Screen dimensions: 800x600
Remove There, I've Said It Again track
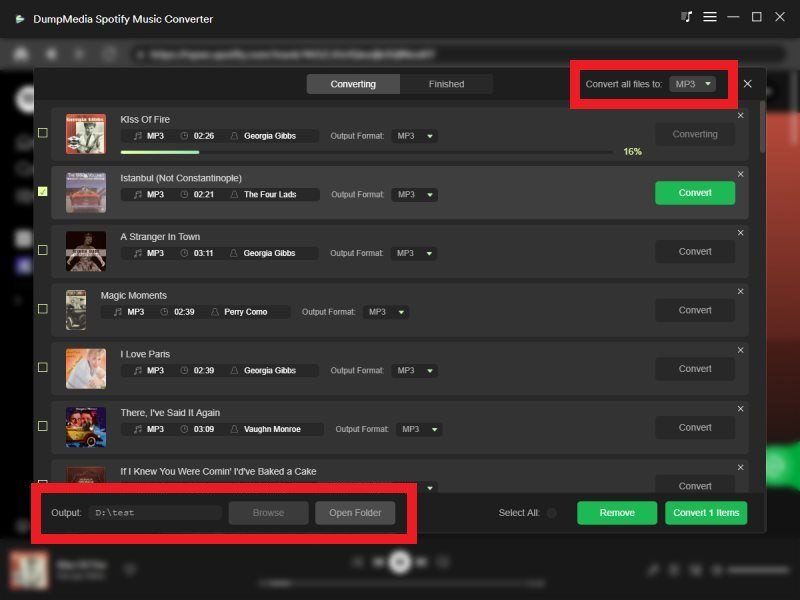point(740,409)
